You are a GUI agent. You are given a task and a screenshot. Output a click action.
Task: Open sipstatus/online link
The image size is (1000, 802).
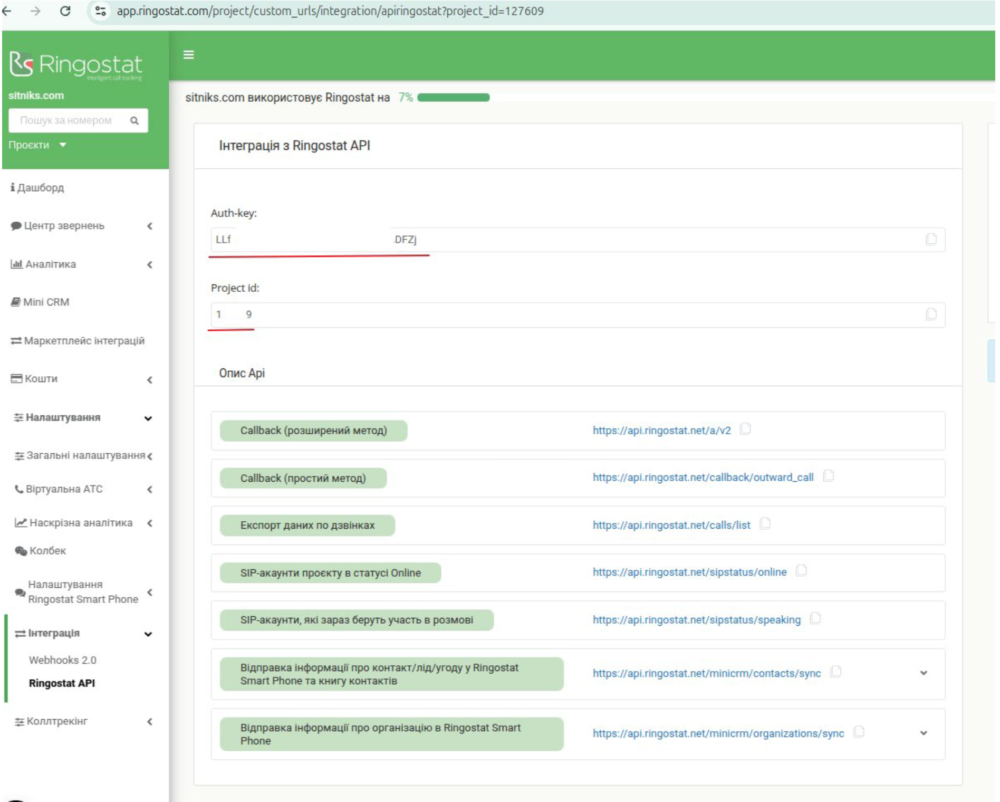[689, 572]
